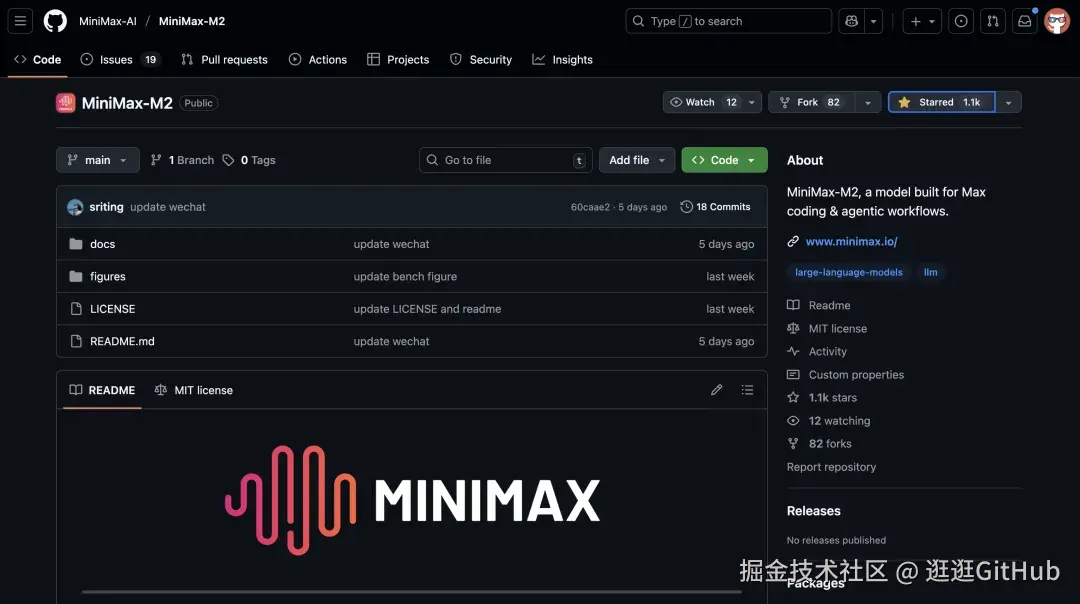Switch to the Security tab
Screen dimensions: 1080x604
click(481, 59)
